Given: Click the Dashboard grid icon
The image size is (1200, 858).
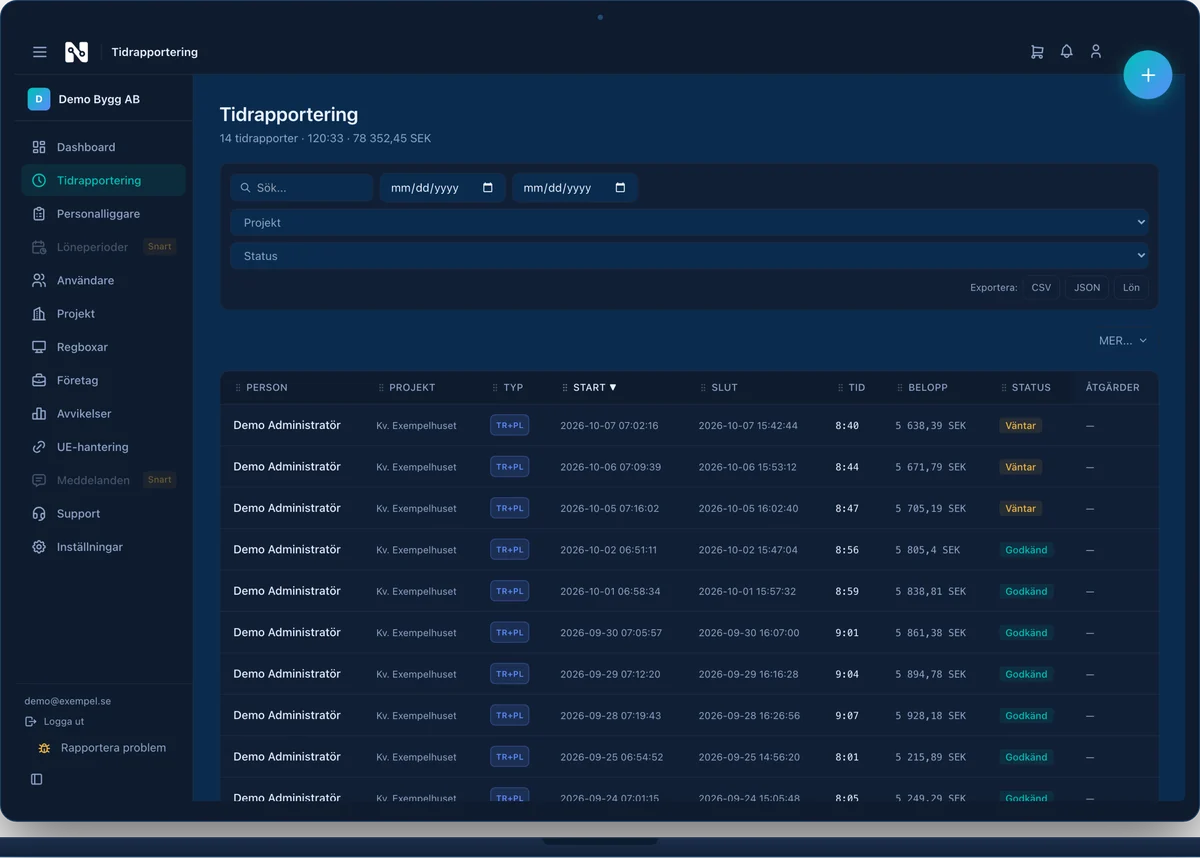Looking at the screenshot, I should (x=39, y=147).
